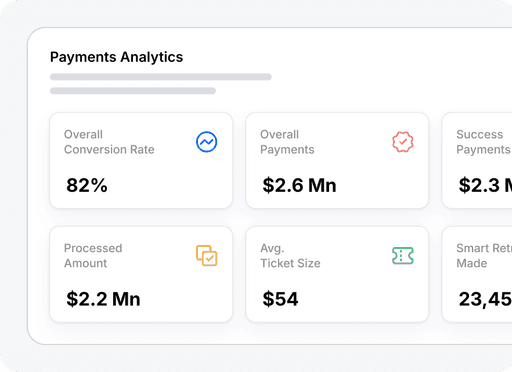Image resolution: width=512 pixels, height=372 pixels.
Task: Click the orange checked-copies icon on Processed Amount
Action: click(x=207, y=256)
